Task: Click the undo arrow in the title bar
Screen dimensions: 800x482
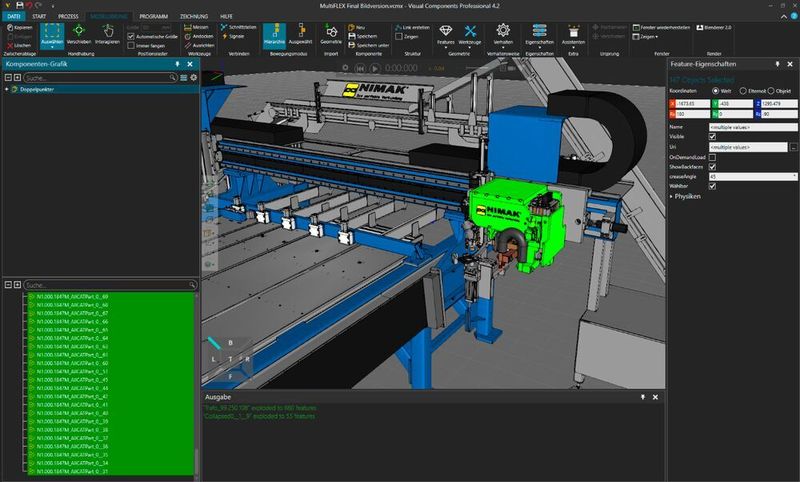Action: pos(29,5)
